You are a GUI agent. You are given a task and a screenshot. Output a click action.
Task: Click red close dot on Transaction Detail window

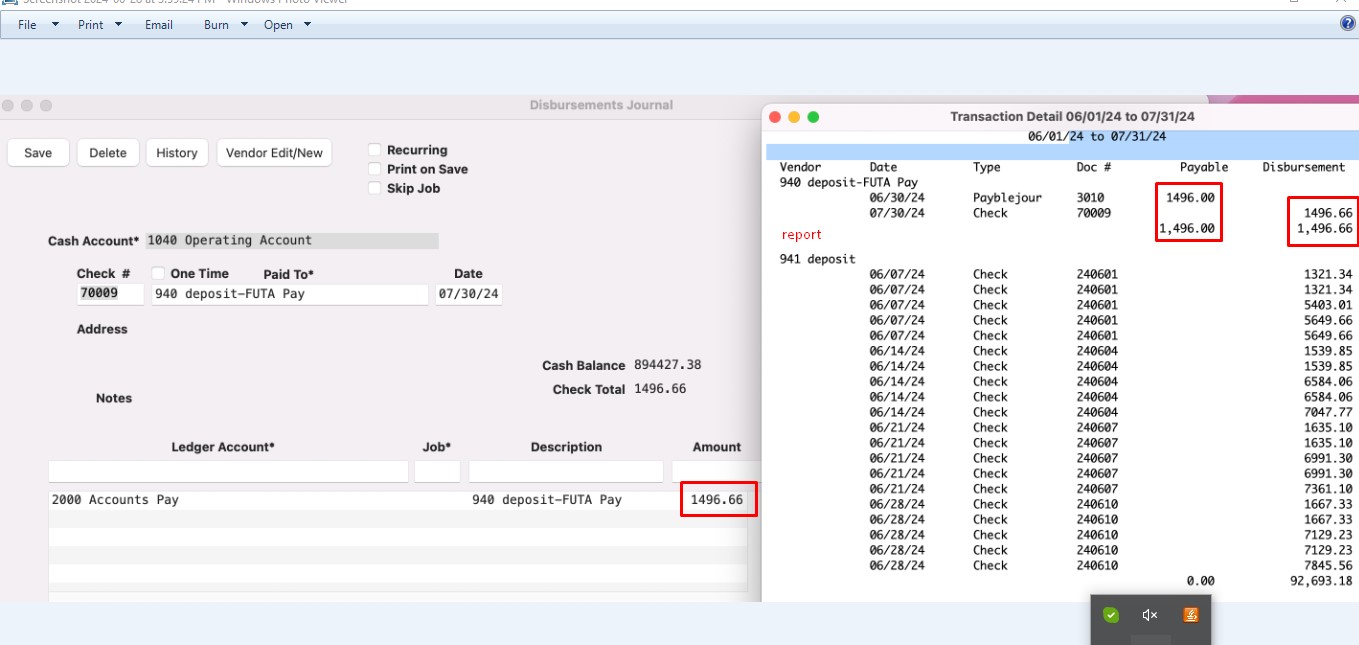(775, 117)
